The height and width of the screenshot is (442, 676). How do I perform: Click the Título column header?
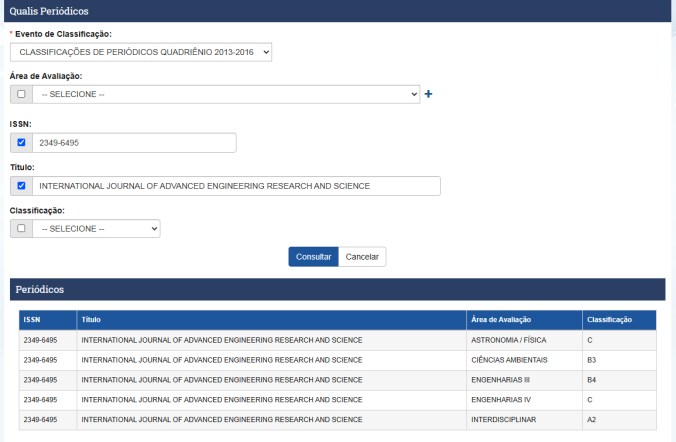270,320
